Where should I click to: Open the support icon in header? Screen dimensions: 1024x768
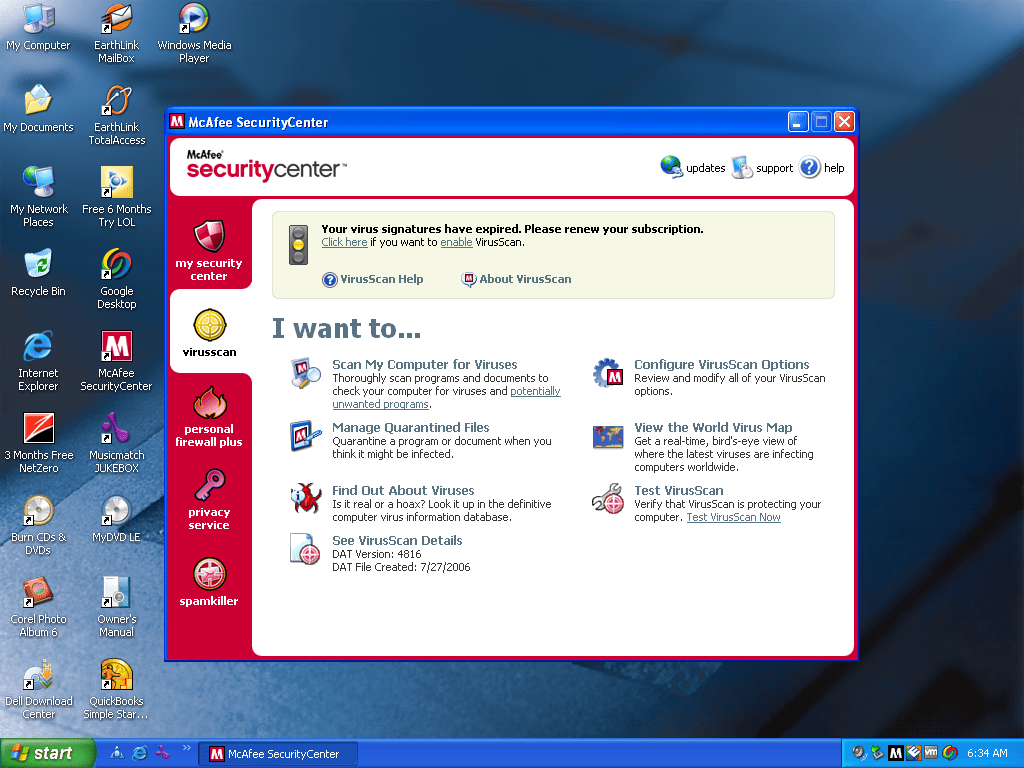742,167
